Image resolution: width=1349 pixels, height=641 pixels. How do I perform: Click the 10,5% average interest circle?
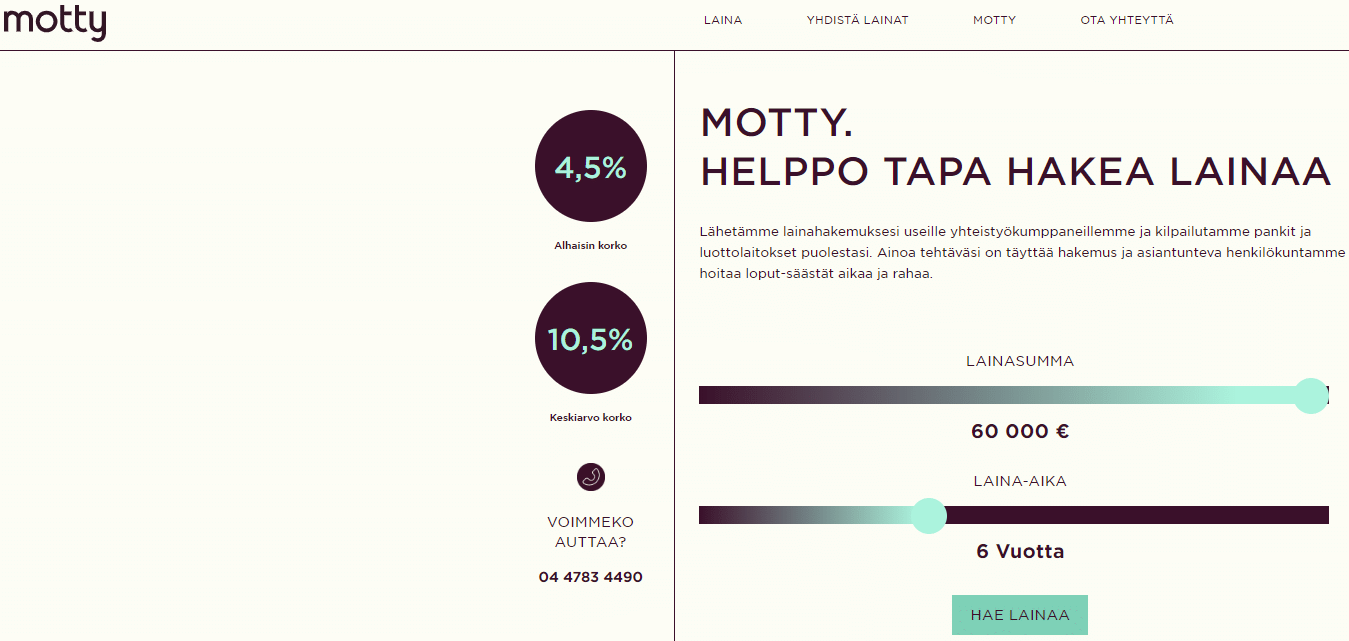coord(591,338)
